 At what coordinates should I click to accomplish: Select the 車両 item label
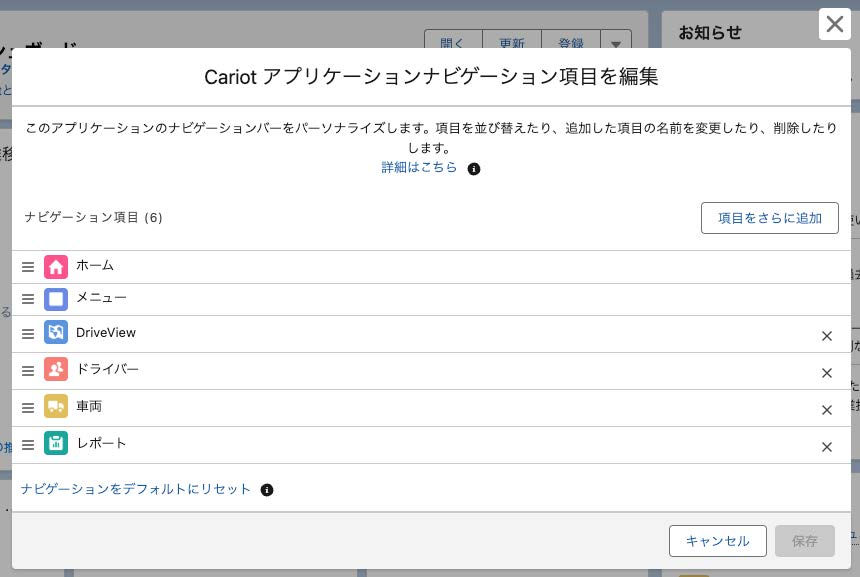click(89, 406)
